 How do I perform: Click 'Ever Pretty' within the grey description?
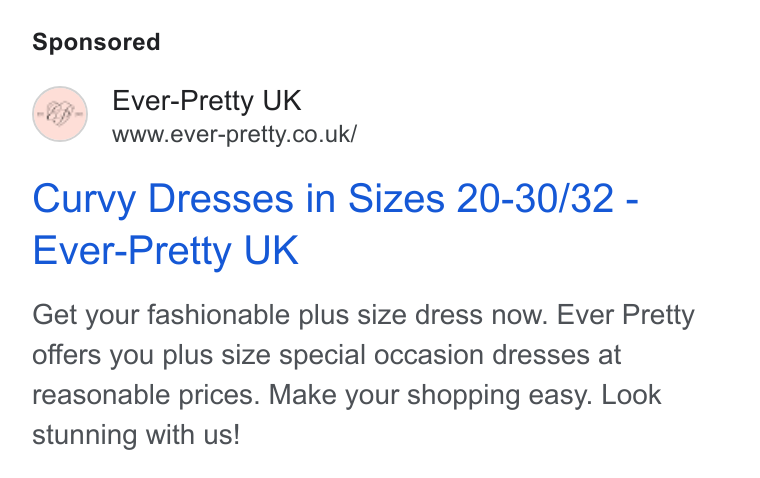(x=626, y=315)
